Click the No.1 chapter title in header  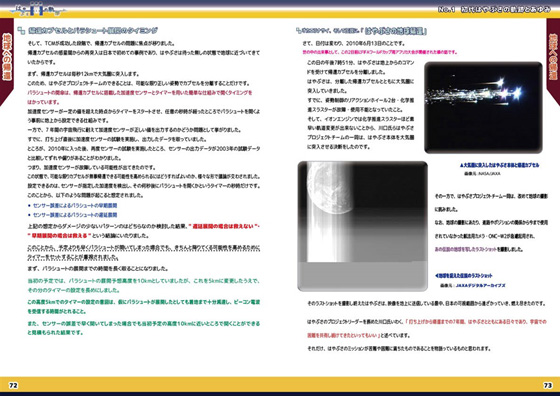click(494, 10)
